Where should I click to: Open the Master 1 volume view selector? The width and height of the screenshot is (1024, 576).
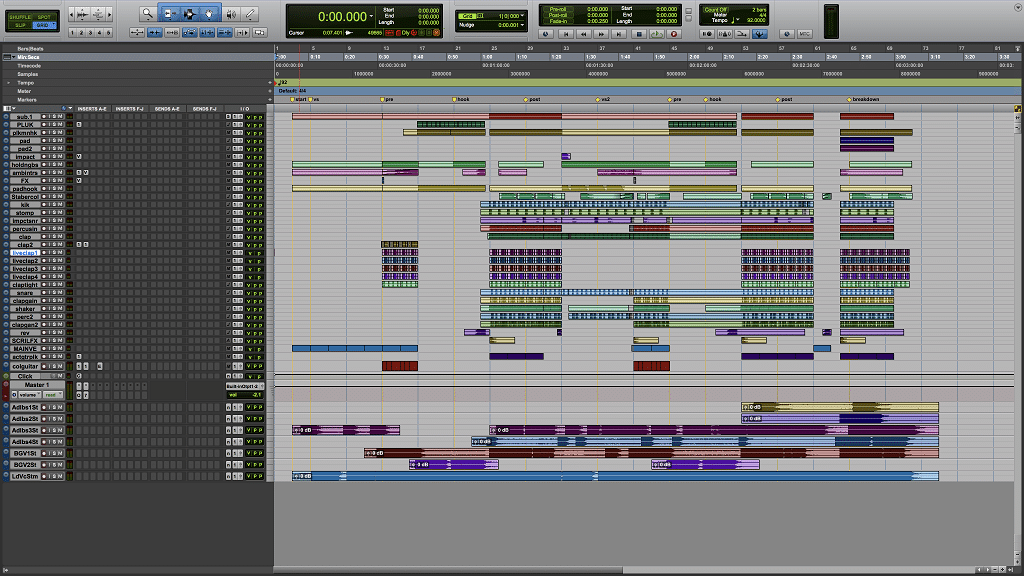coord(30,395)
